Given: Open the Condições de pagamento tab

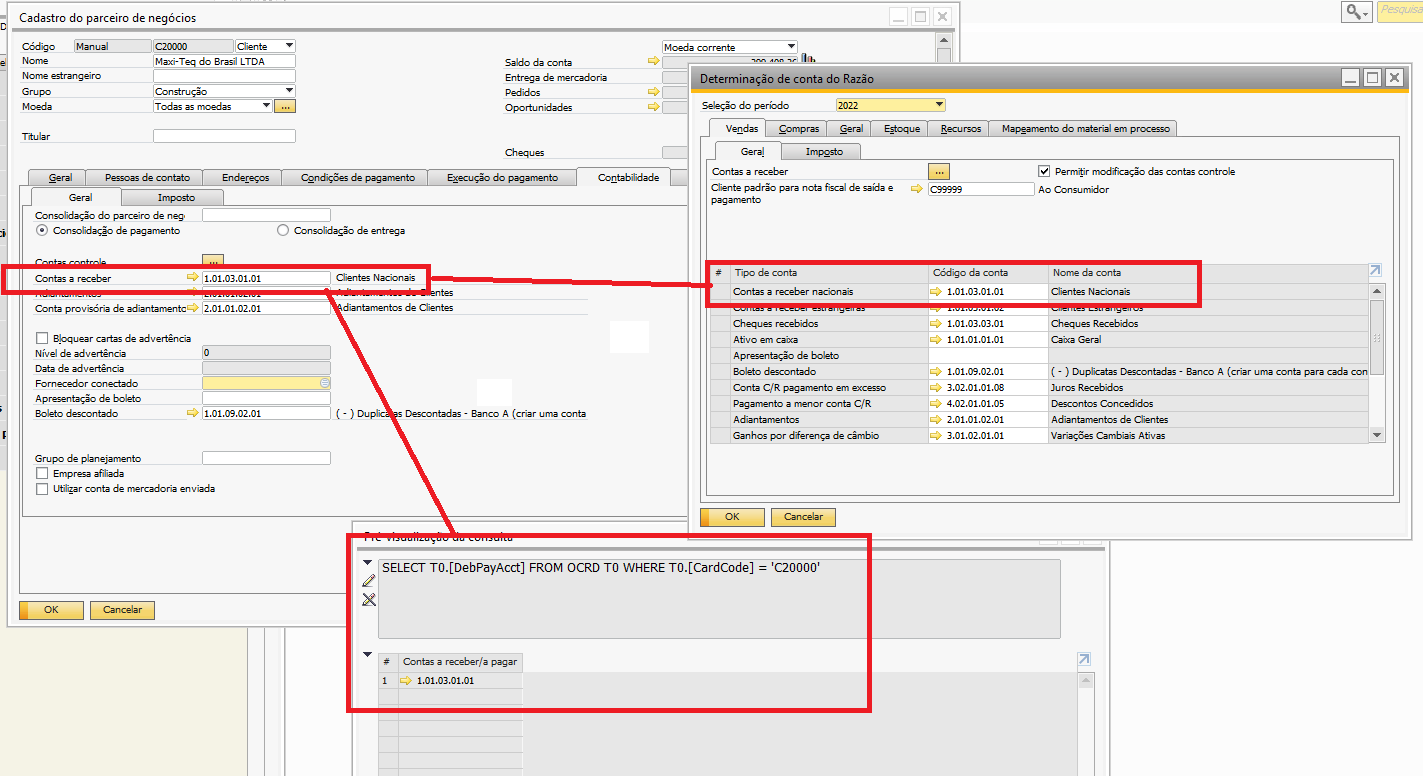Looking at the screenshot, I should coord(353,178).
